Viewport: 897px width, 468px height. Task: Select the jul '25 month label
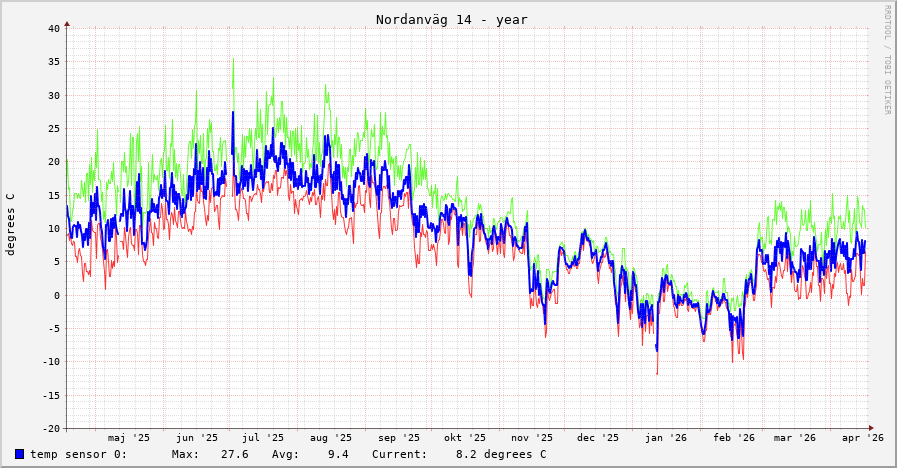263,437
